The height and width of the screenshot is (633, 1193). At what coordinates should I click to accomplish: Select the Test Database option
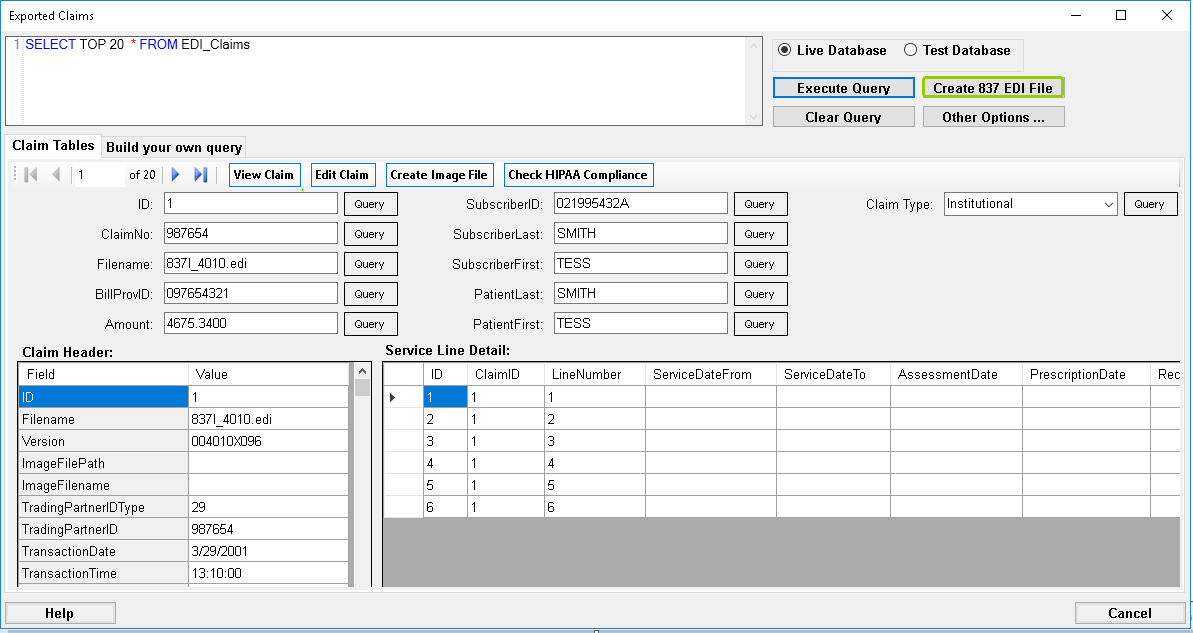(957, 50)
